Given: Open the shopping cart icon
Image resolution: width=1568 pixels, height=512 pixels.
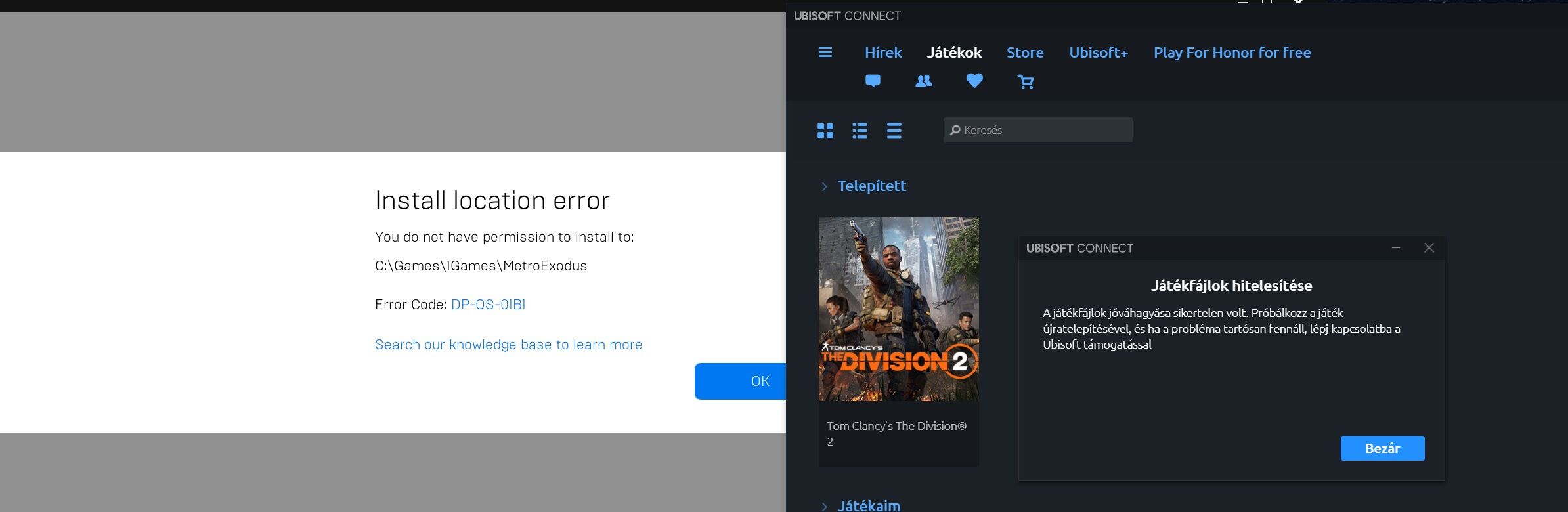Looking at the screenshot, I should point(1025,81).
